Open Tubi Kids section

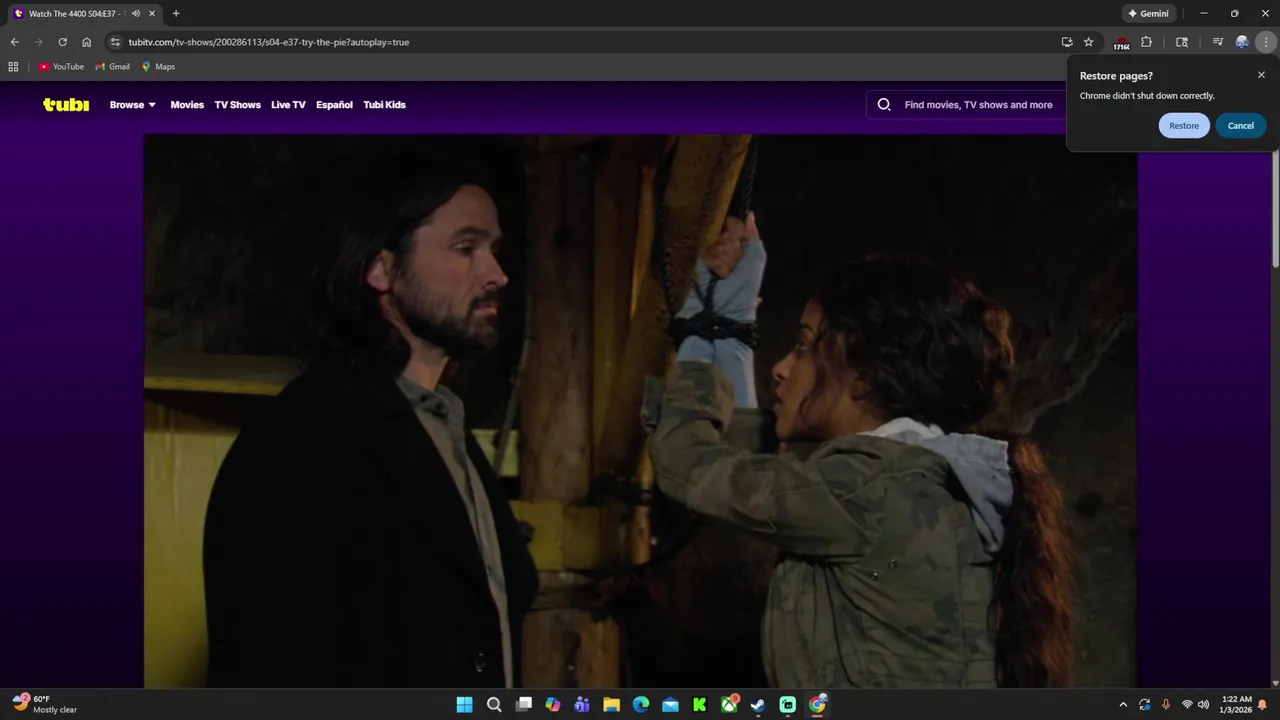point(384,104)
